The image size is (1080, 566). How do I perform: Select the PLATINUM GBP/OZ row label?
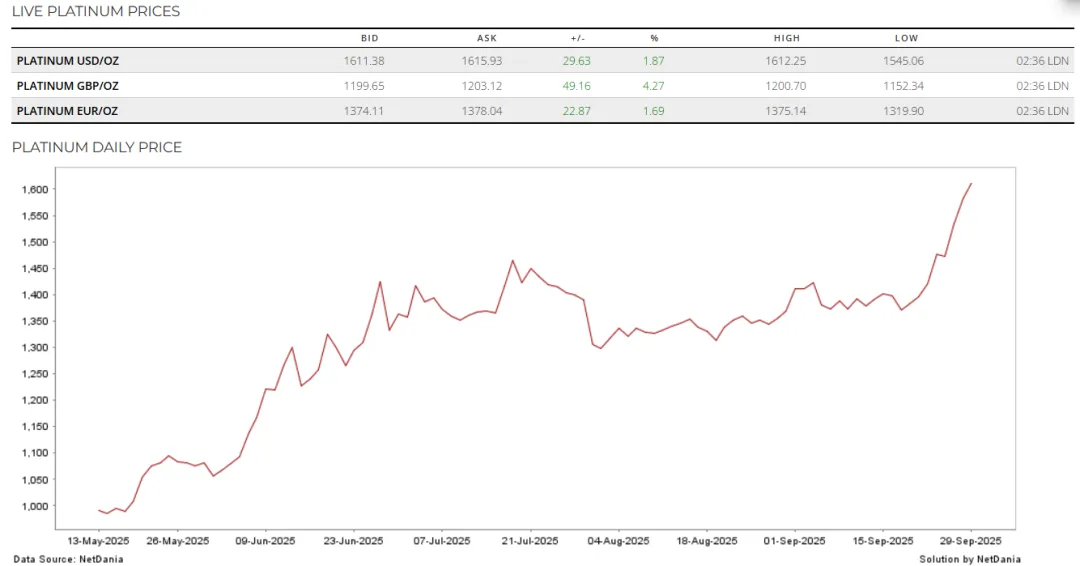68,86
